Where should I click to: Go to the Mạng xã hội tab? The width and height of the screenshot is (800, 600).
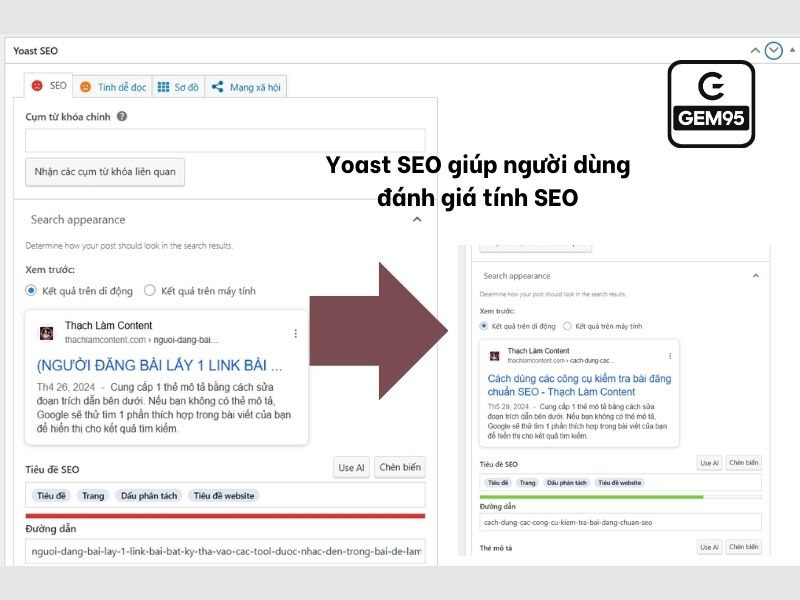(x=246, y=87)
